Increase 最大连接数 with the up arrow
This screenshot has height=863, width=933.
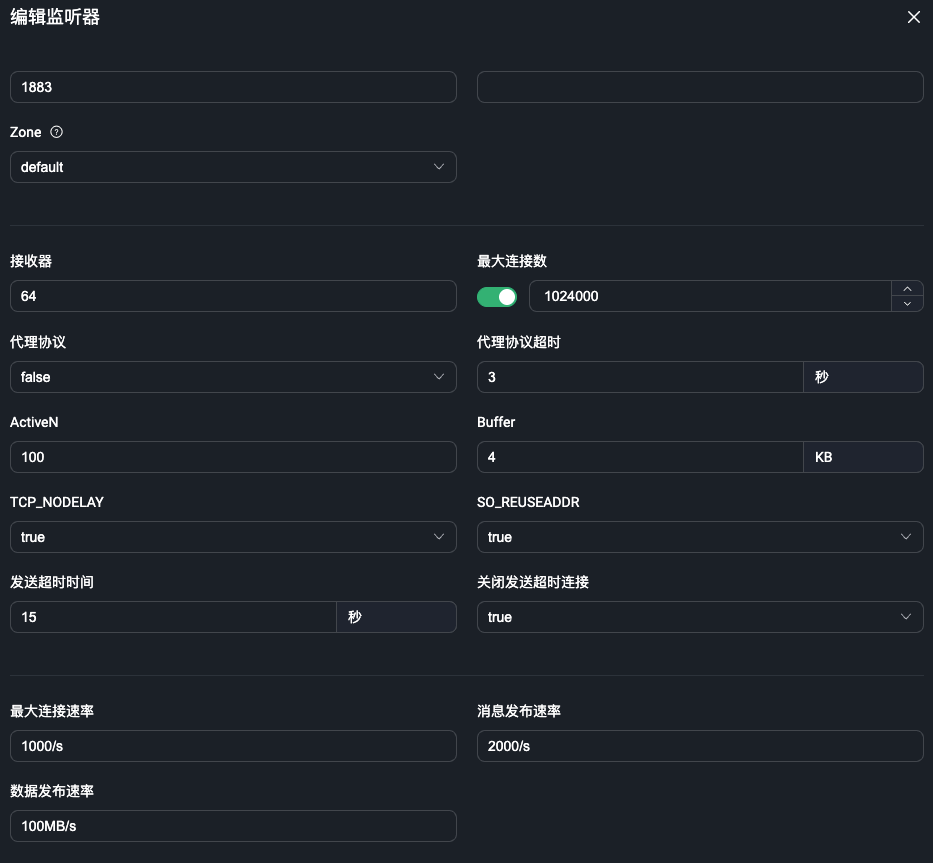coord(907,289)
